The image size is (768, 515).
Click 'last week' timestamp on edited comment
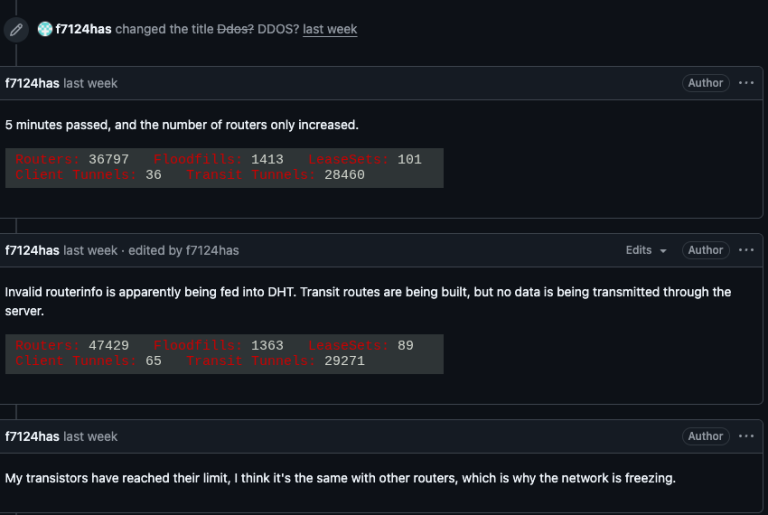tap(90, 250)
